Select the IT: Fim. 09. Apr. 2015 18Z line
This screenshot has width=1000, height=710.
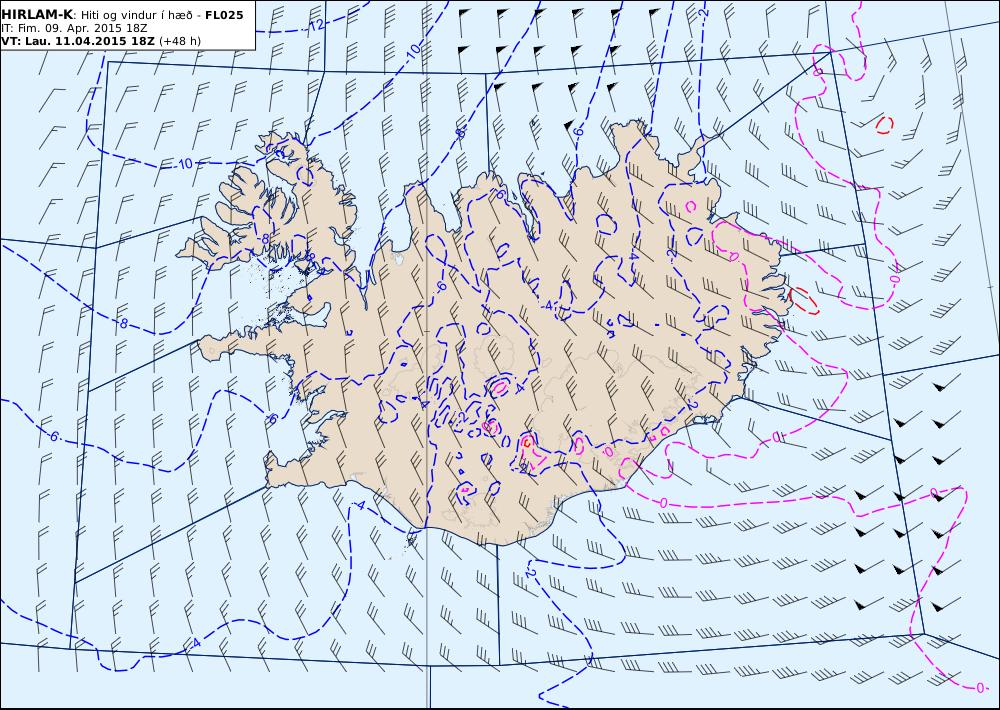[x=73, y=28]
